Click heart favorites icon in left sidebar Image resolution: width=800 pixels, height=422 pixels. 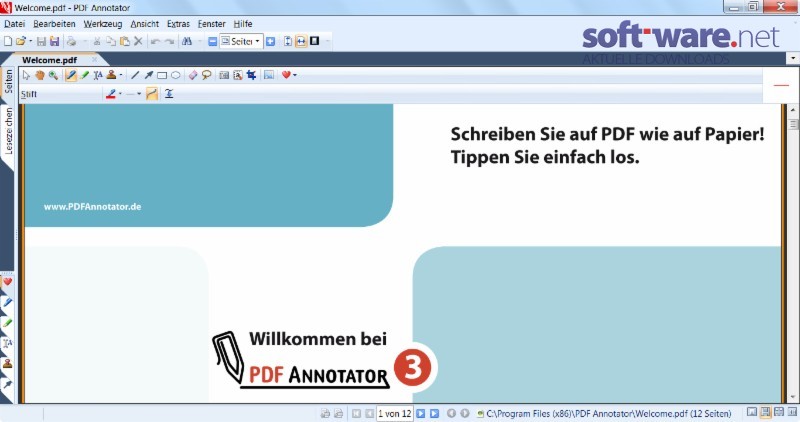8,282
